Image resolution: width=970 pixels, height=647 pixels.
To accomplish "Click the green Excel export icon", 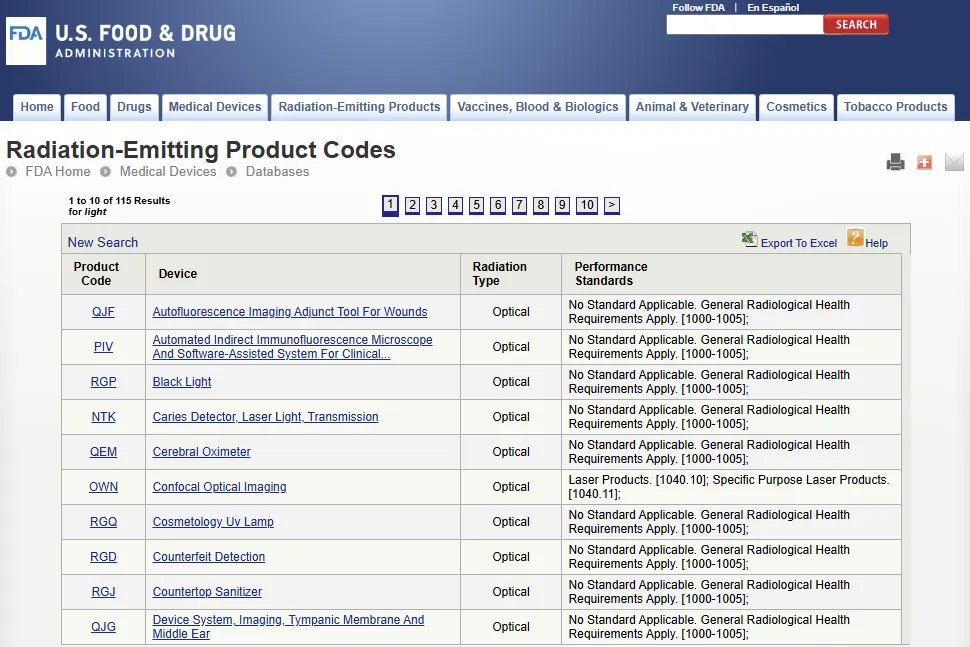I will coord(749,239).
